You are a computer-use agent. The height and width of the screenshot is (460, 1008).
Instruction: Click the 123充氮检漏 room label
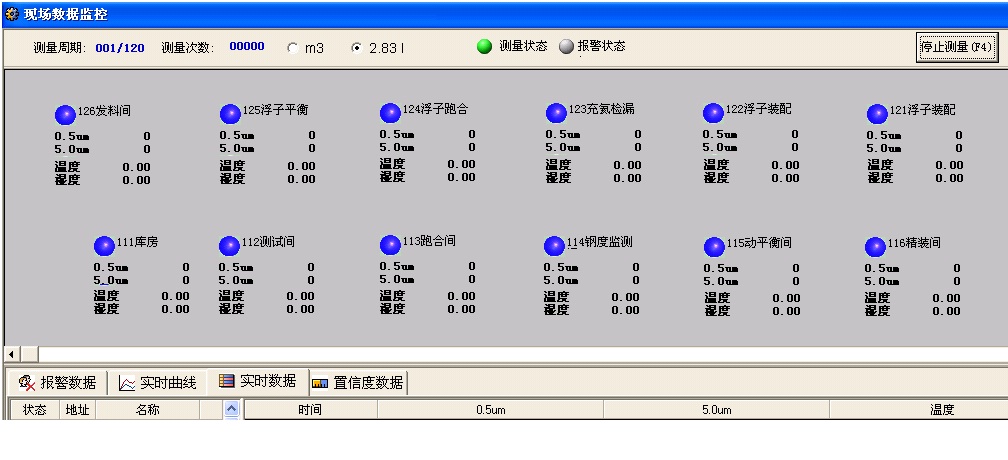(x=601, y=109)
